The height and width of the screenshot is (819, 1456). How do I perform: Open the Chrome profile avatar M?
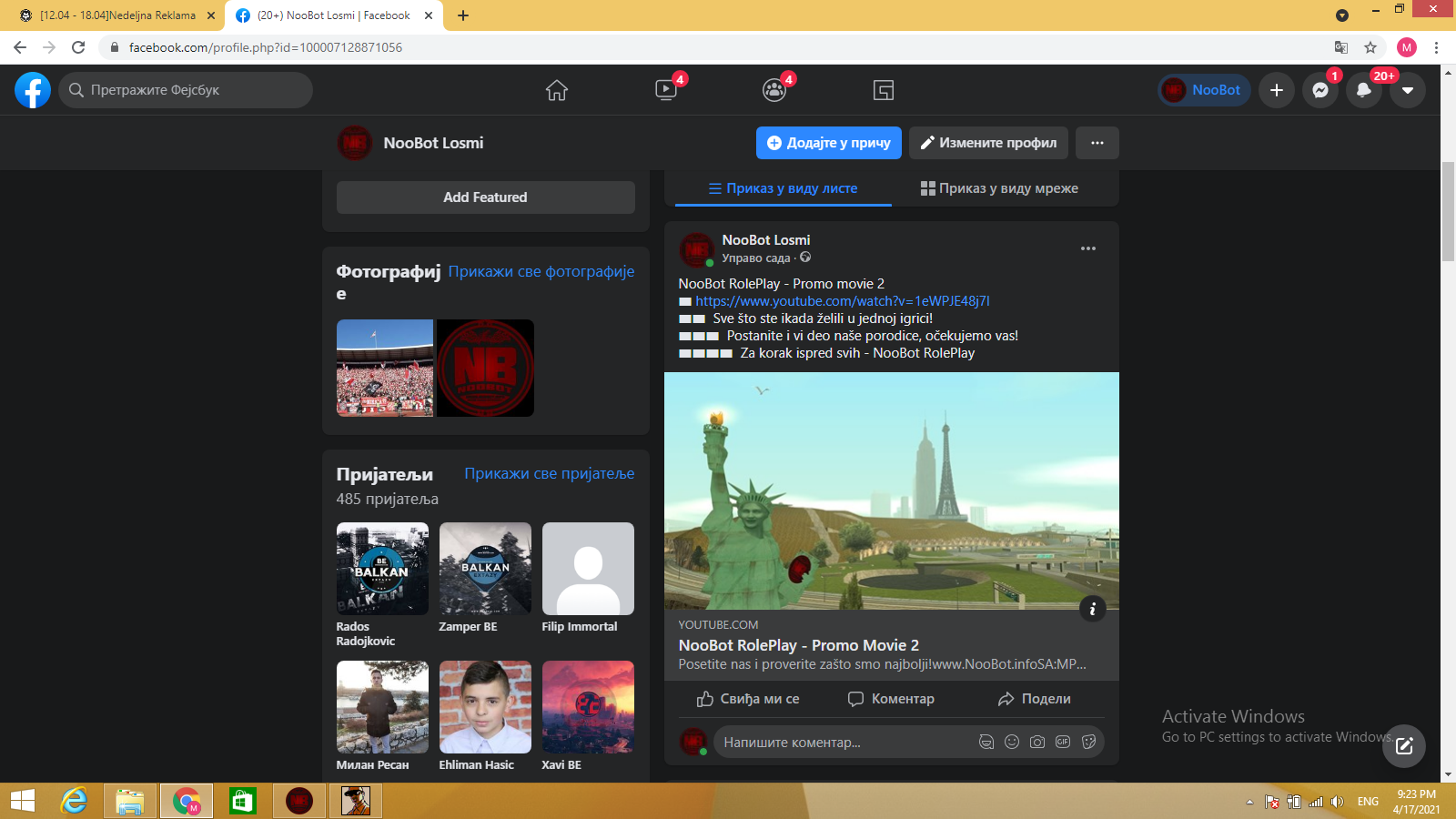[1407, 47]
